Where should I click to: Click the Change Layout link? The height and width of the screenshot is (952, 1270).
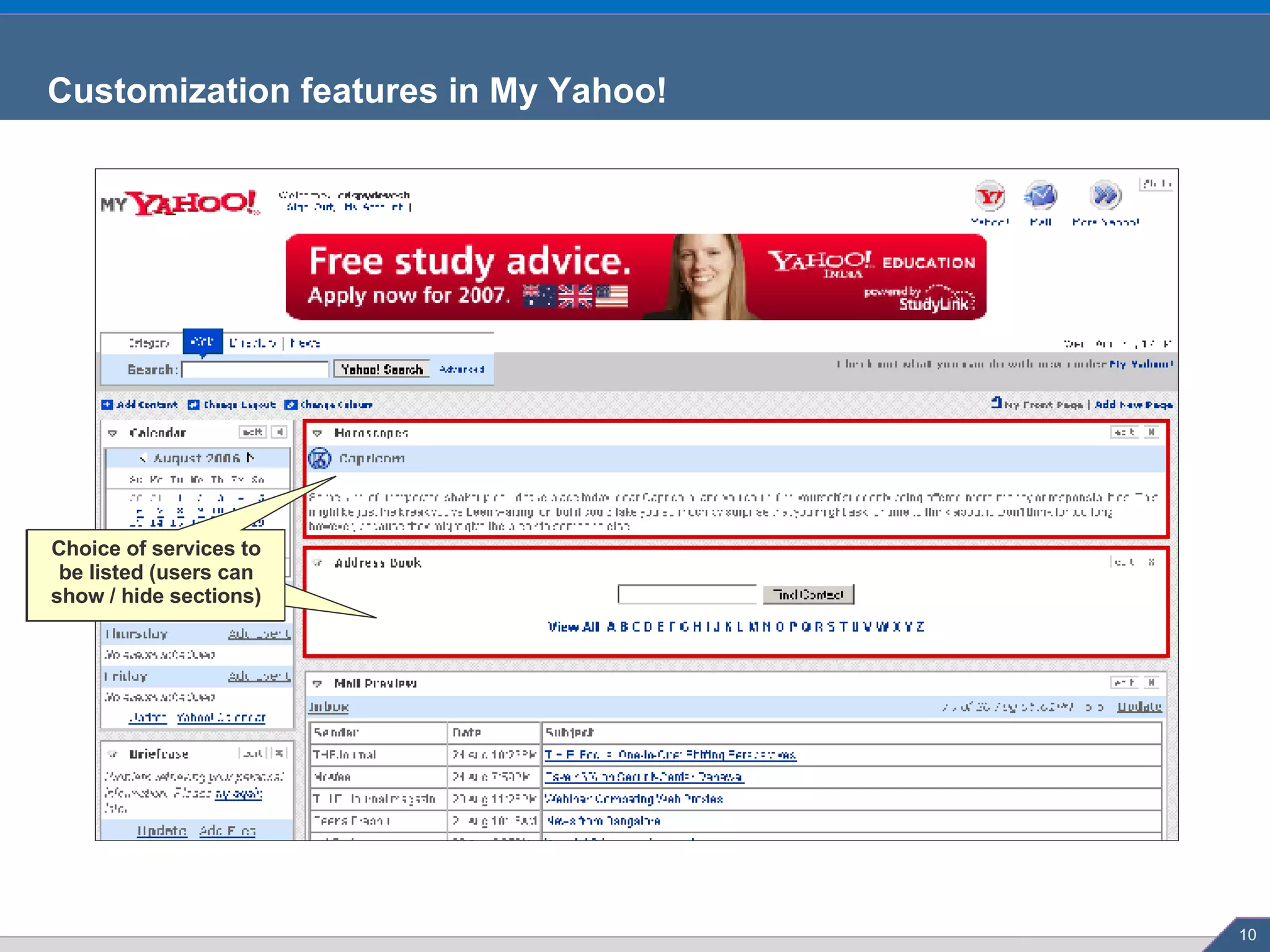(239, 405)
